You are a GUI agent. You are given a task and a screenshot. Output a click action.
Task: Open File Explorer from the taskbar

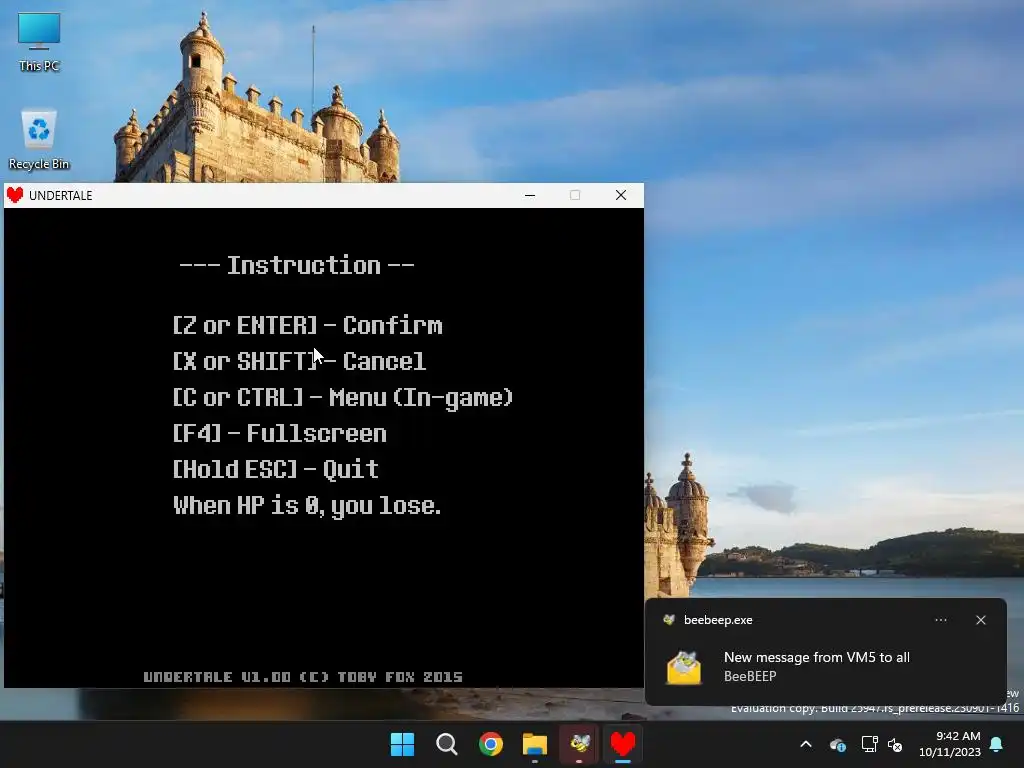point(535,744)
